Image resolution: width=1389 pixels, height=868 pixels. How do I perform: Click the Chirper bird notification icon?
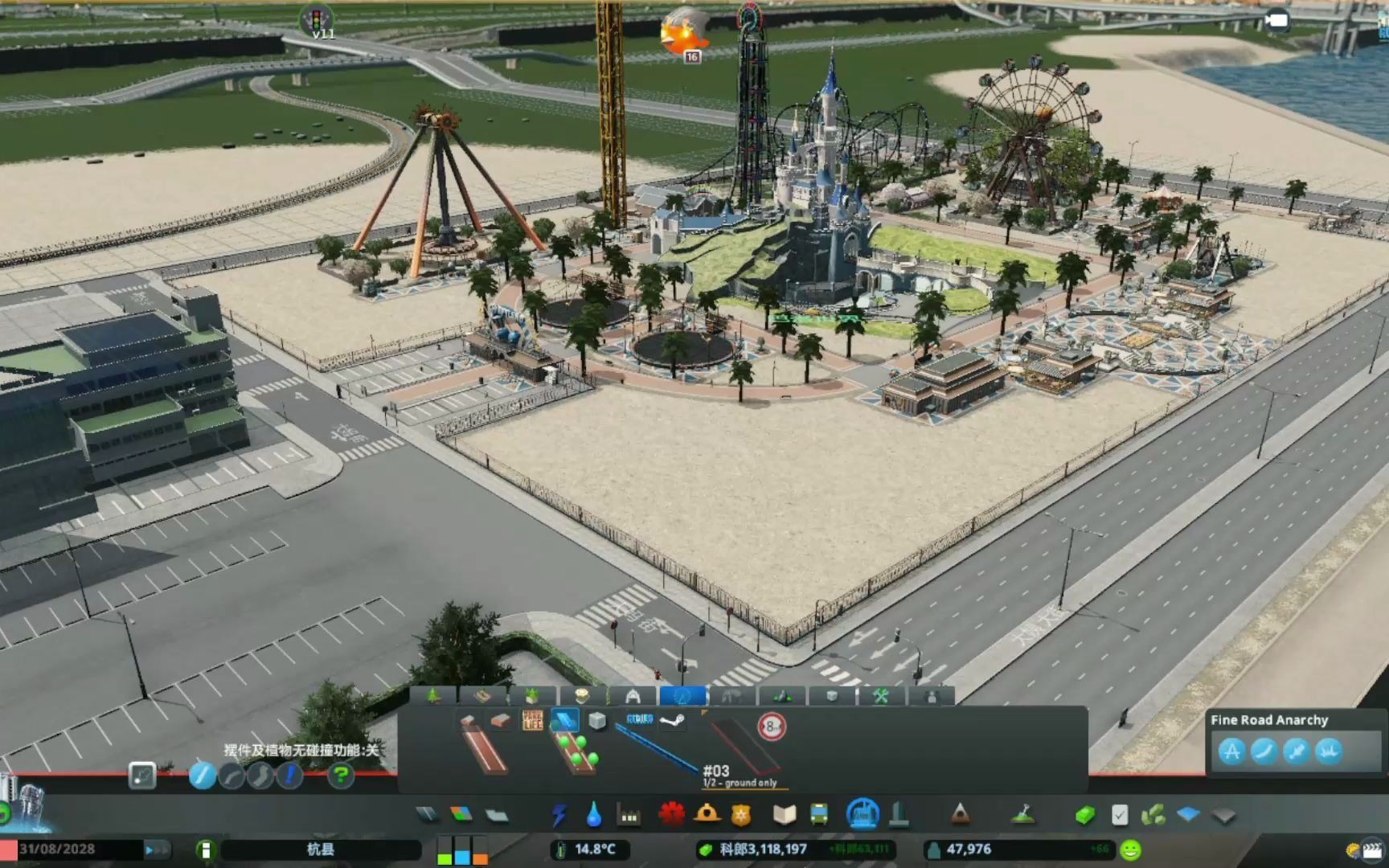tap(684, 32)
